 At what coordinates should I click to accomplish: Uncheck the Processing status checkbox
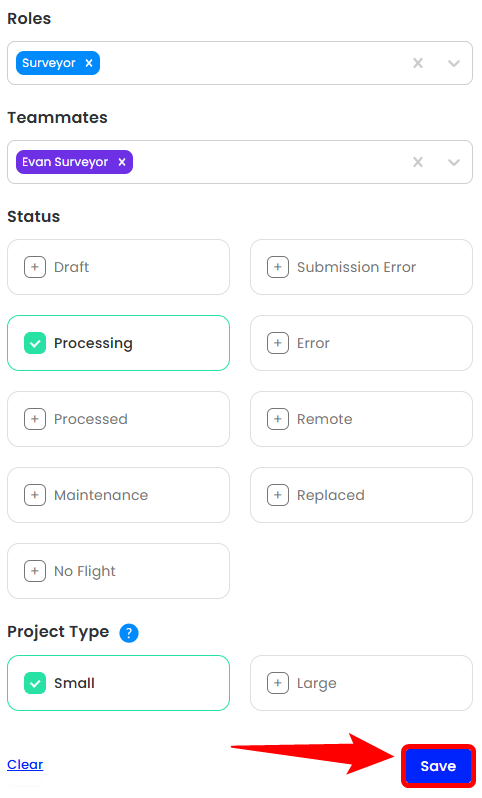35,343
